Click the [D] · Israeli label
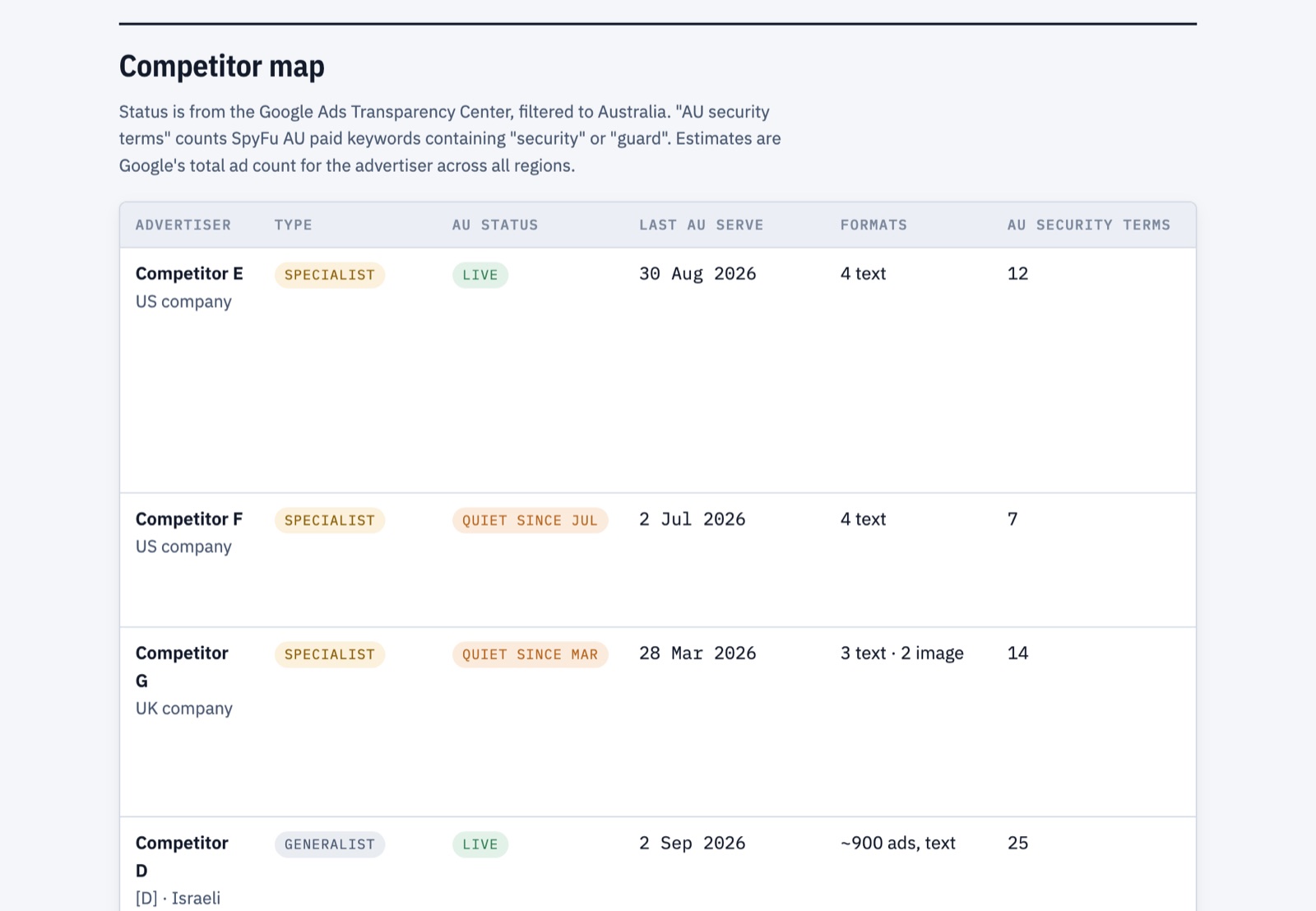1316x911 pixels. 178,899
